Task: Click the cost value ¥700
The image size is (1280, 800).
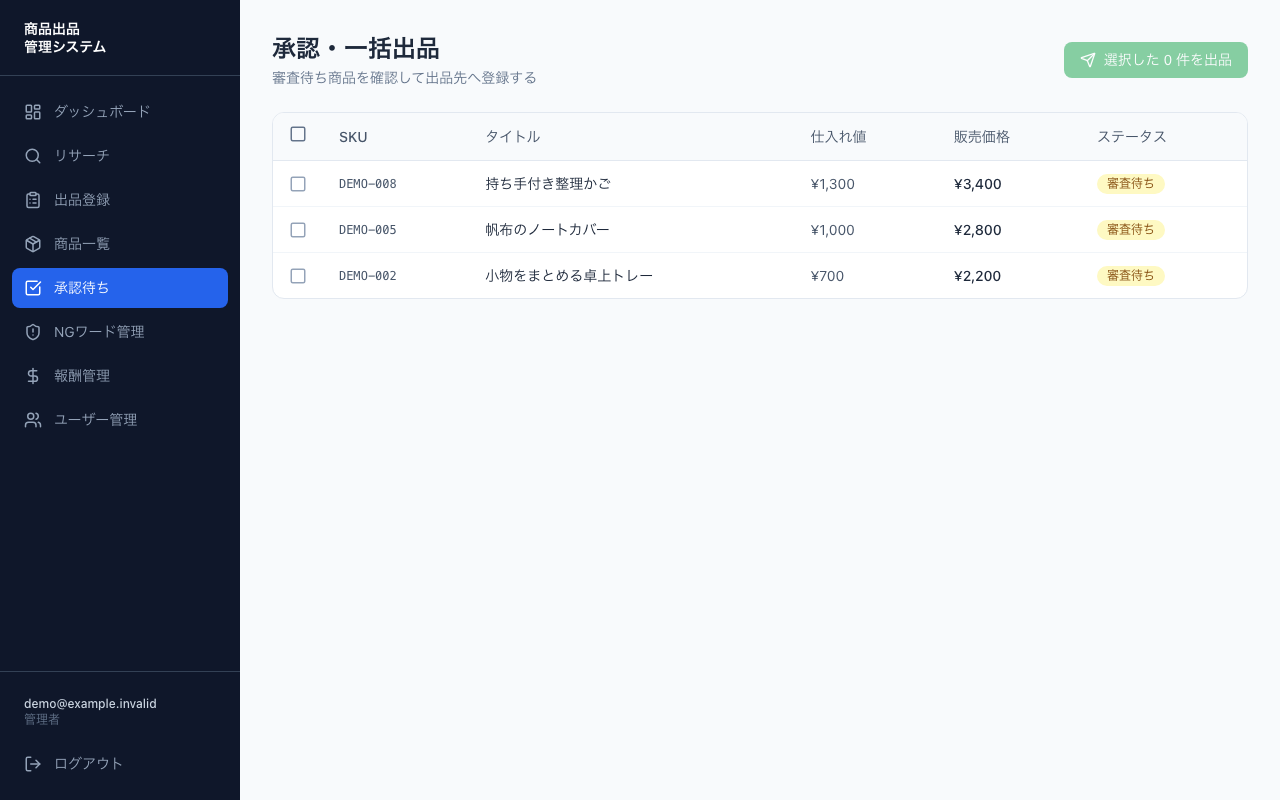Action: (x=828, y=276)
